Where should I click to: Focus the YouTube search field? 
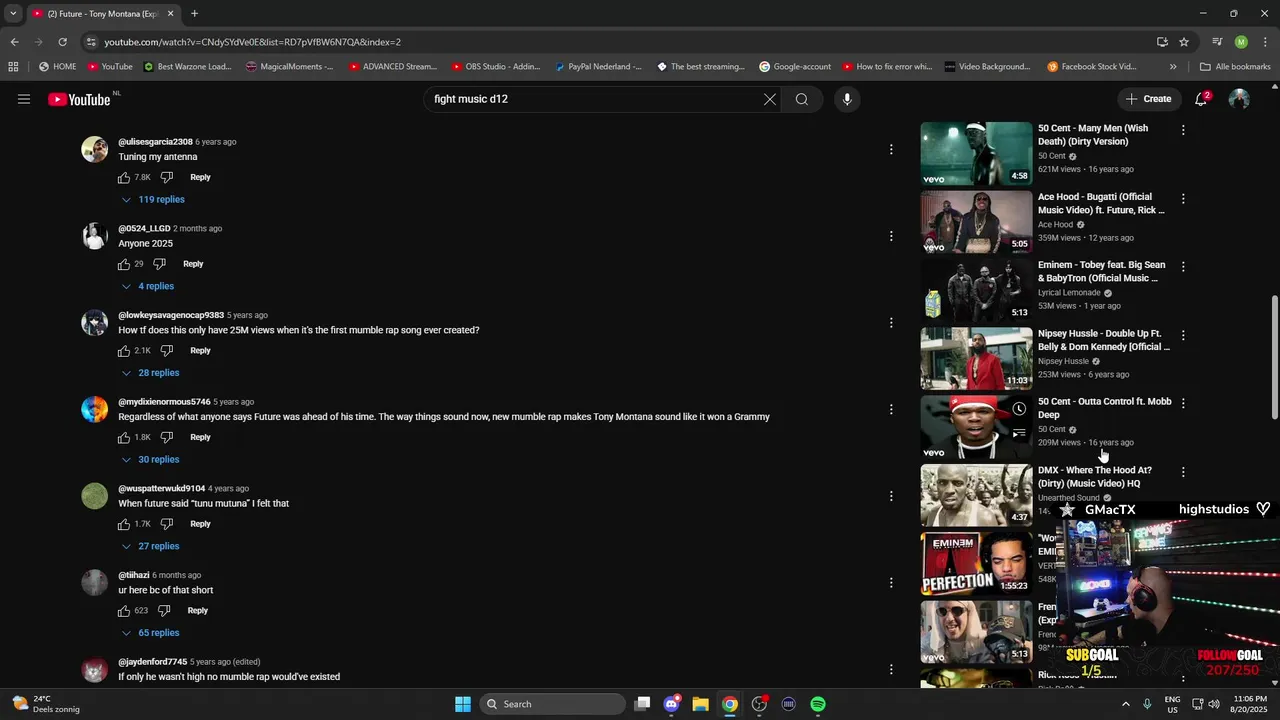pos(594,99)
